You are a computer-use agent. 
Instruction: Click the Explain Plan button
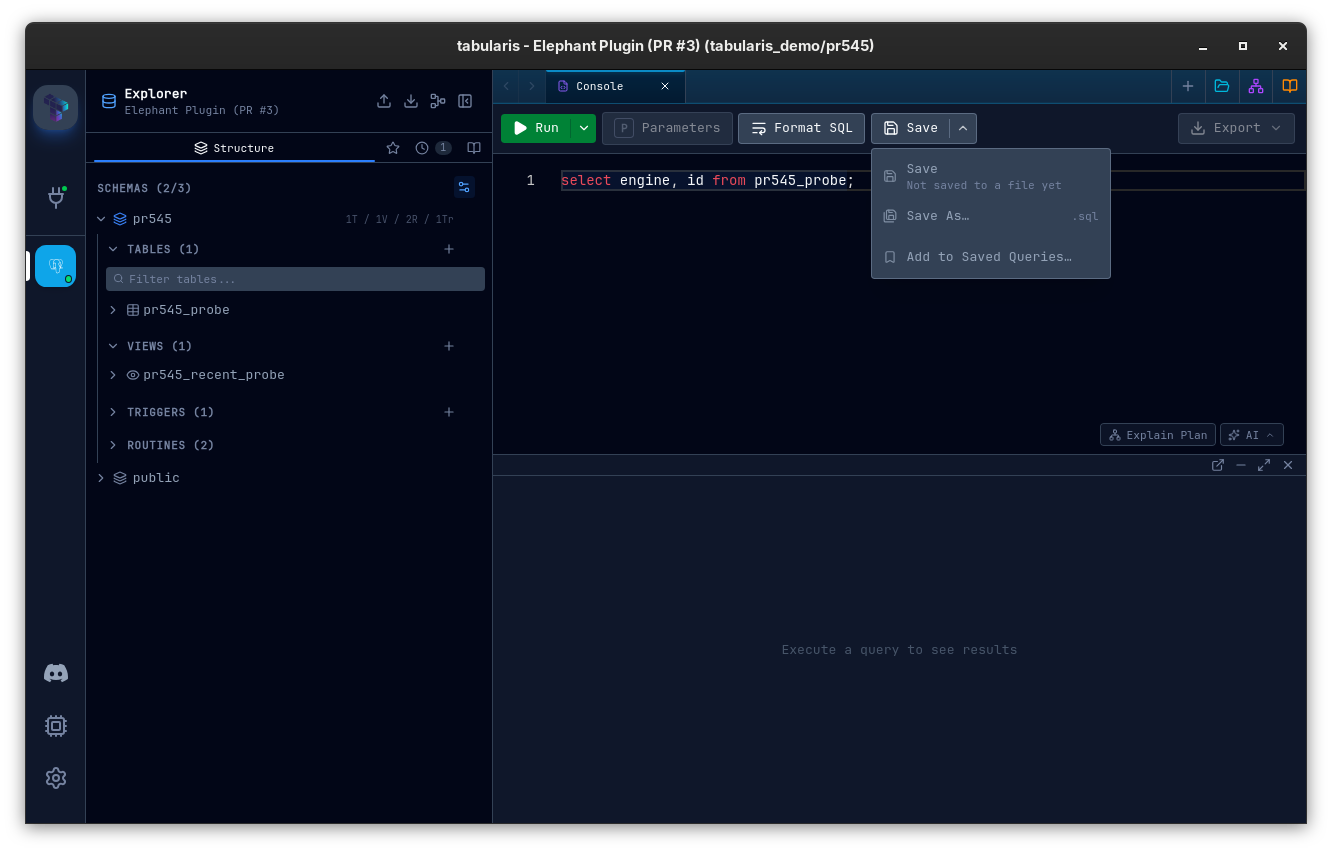click(1158, 435)
